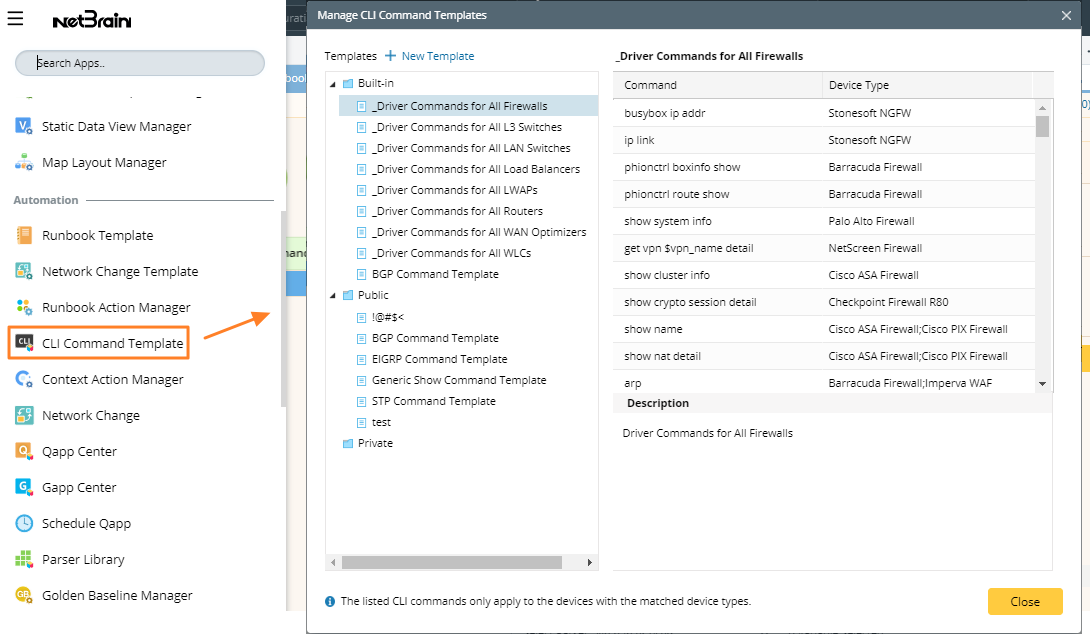Open the hamburger menu icon

pos(15,19)
